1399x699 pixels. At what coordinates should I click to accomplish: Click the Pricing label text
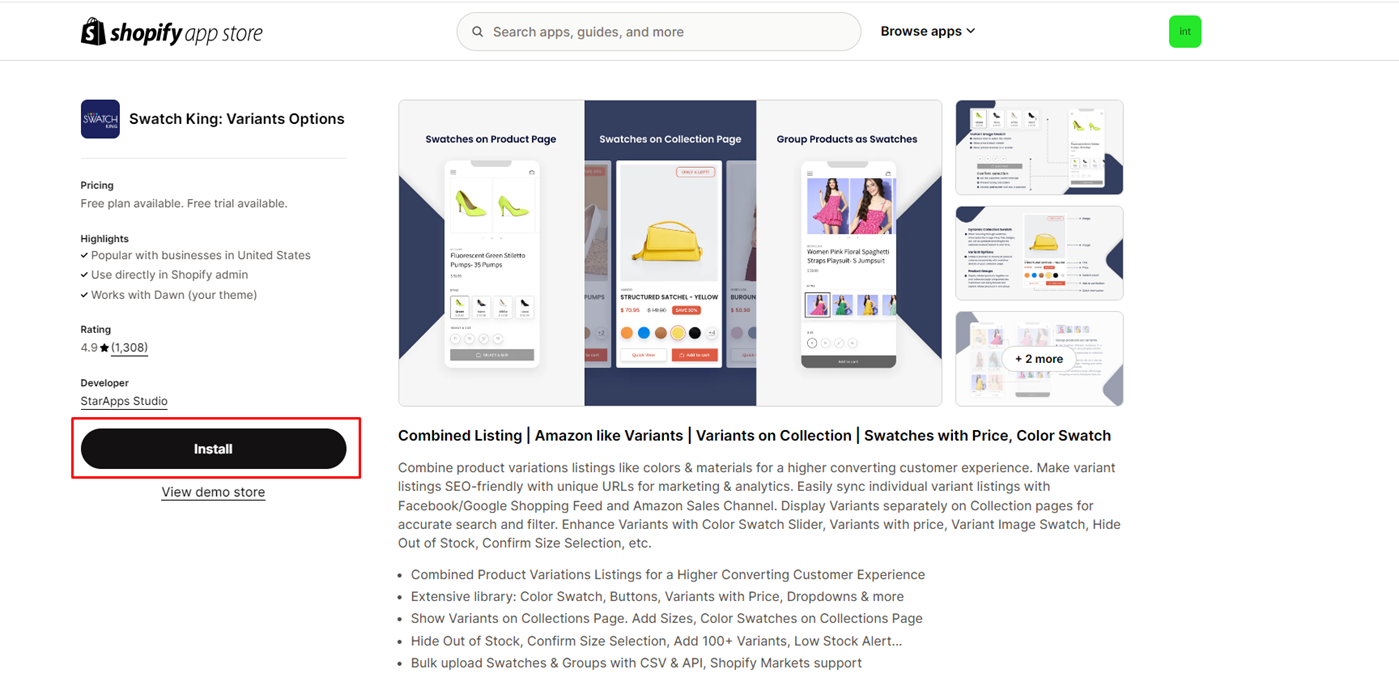pos(97,185)
